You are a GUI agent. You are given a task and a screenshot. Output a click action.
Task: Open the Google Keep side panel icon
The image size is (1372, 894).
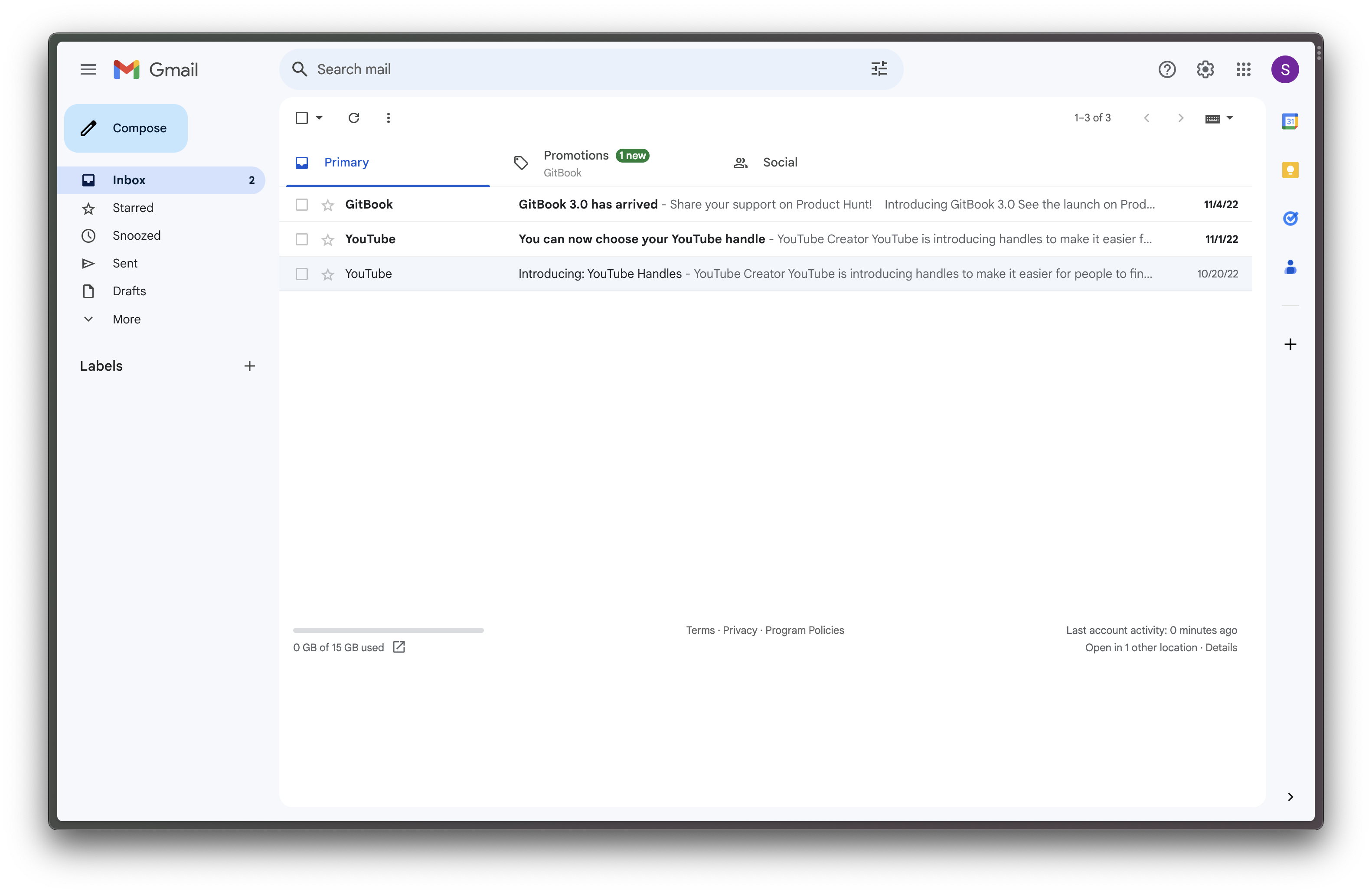tap(1290, 170)
